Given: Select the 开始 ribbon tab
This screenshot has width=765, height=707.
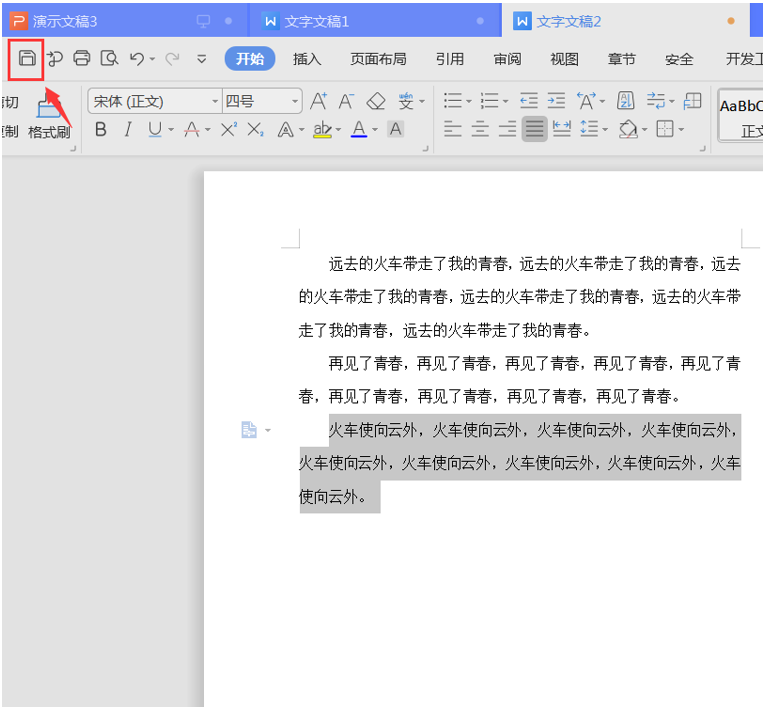Looking at the screenshot, I should pyautogui.click(x=250, y=59).
